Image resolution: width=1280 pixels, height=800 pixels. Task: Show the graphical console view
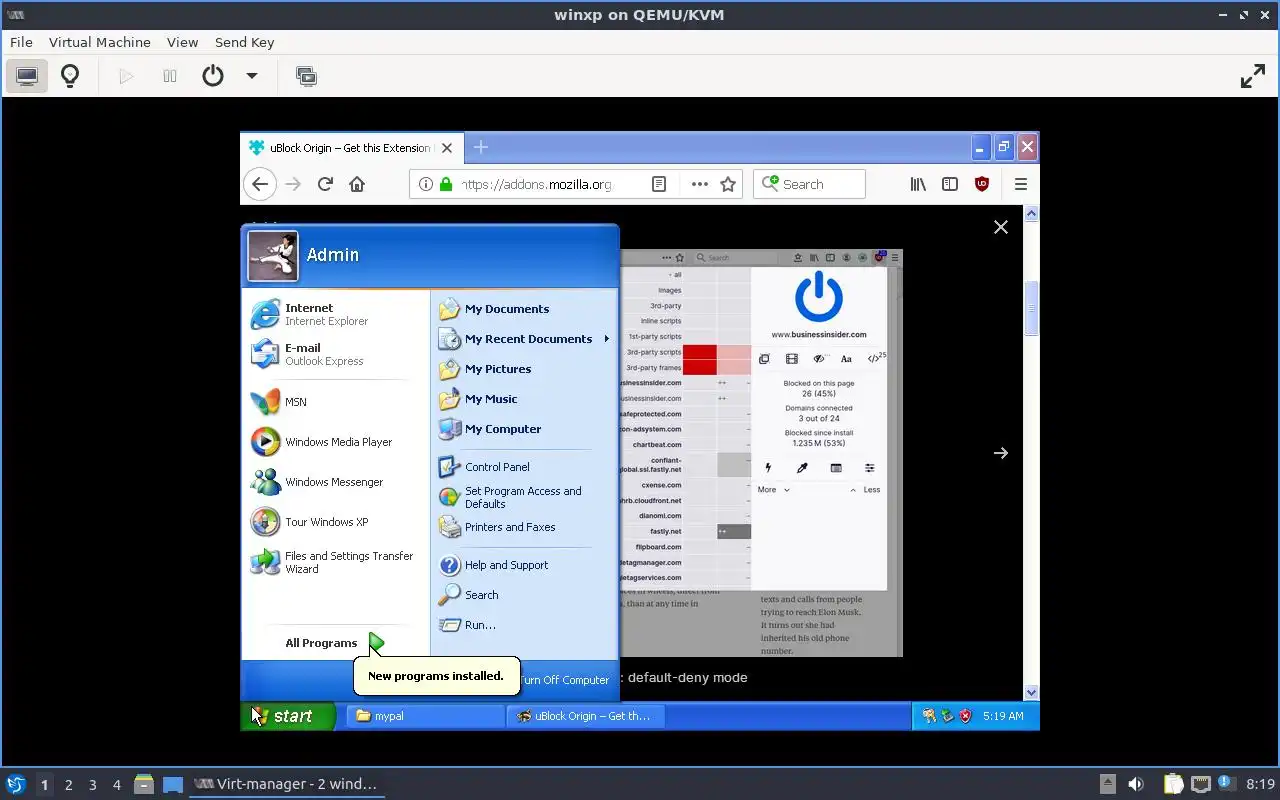pos(27,76)
